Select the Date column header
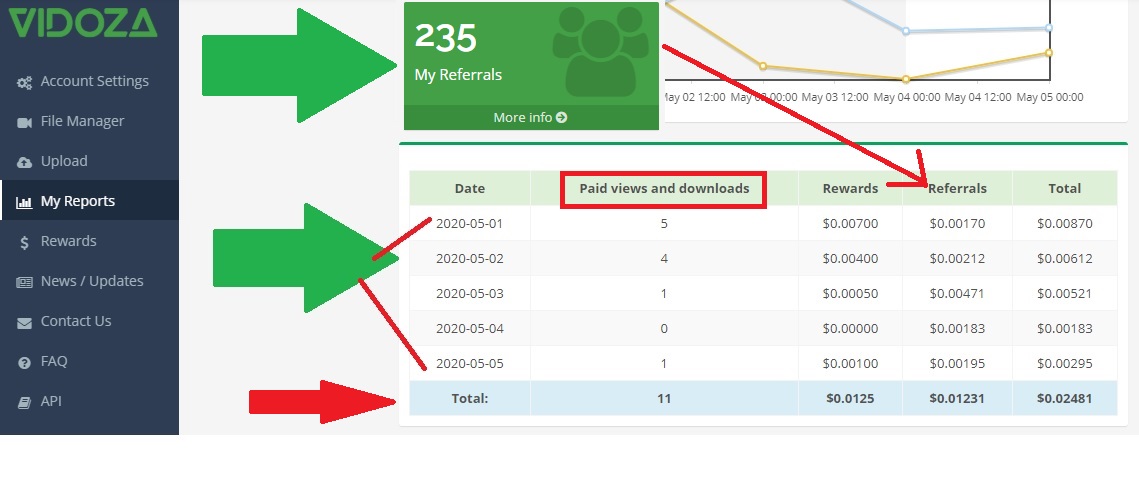1139x500 pixels. tap(469, 188)
